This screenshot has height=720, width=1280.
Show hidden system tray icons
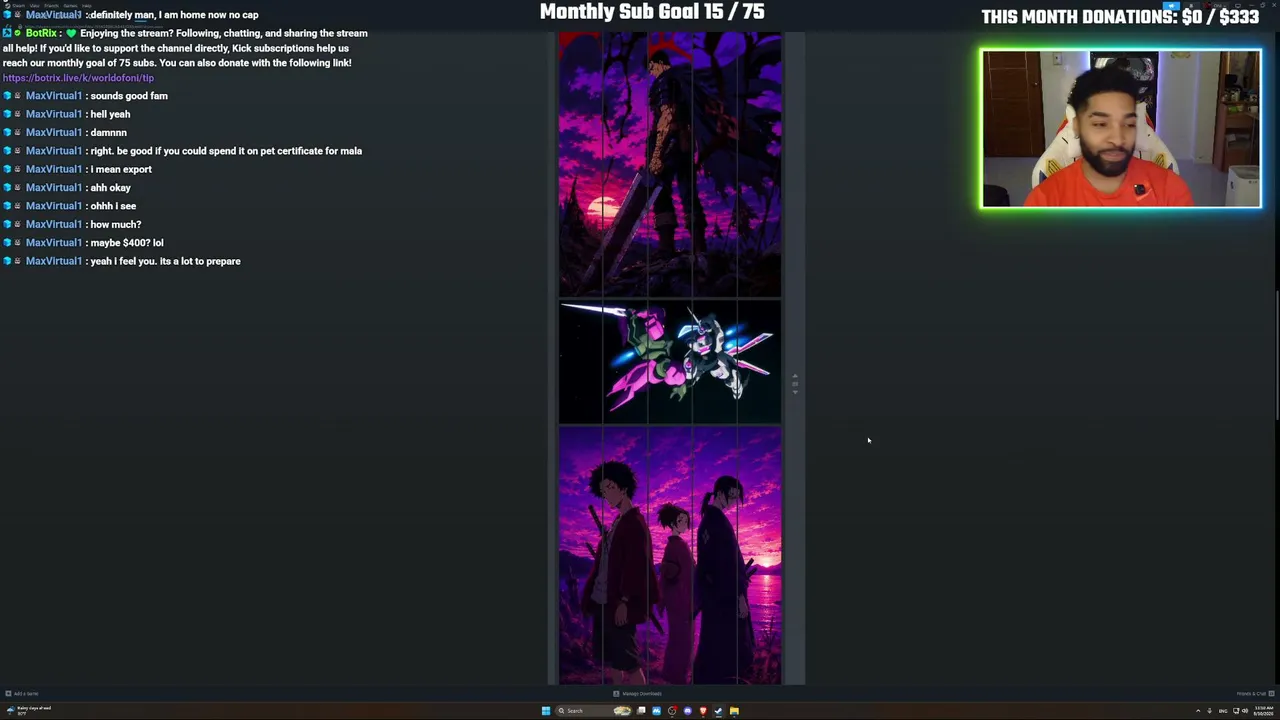(x=1198, y=711)
